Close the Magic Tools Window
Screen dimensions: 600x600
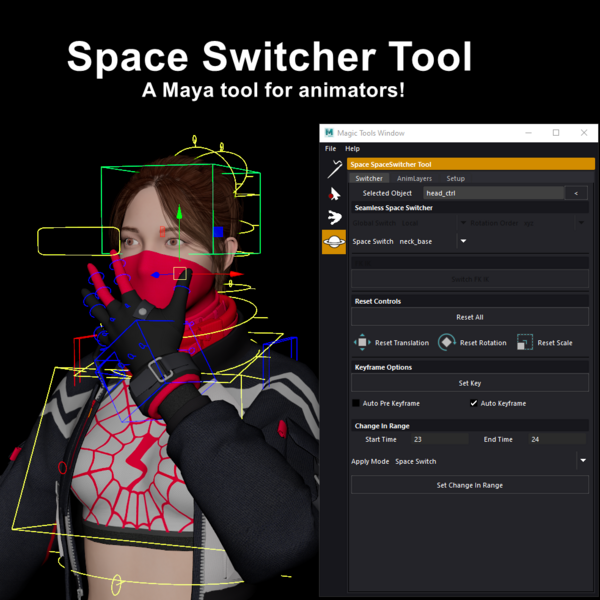coord(584,133)
